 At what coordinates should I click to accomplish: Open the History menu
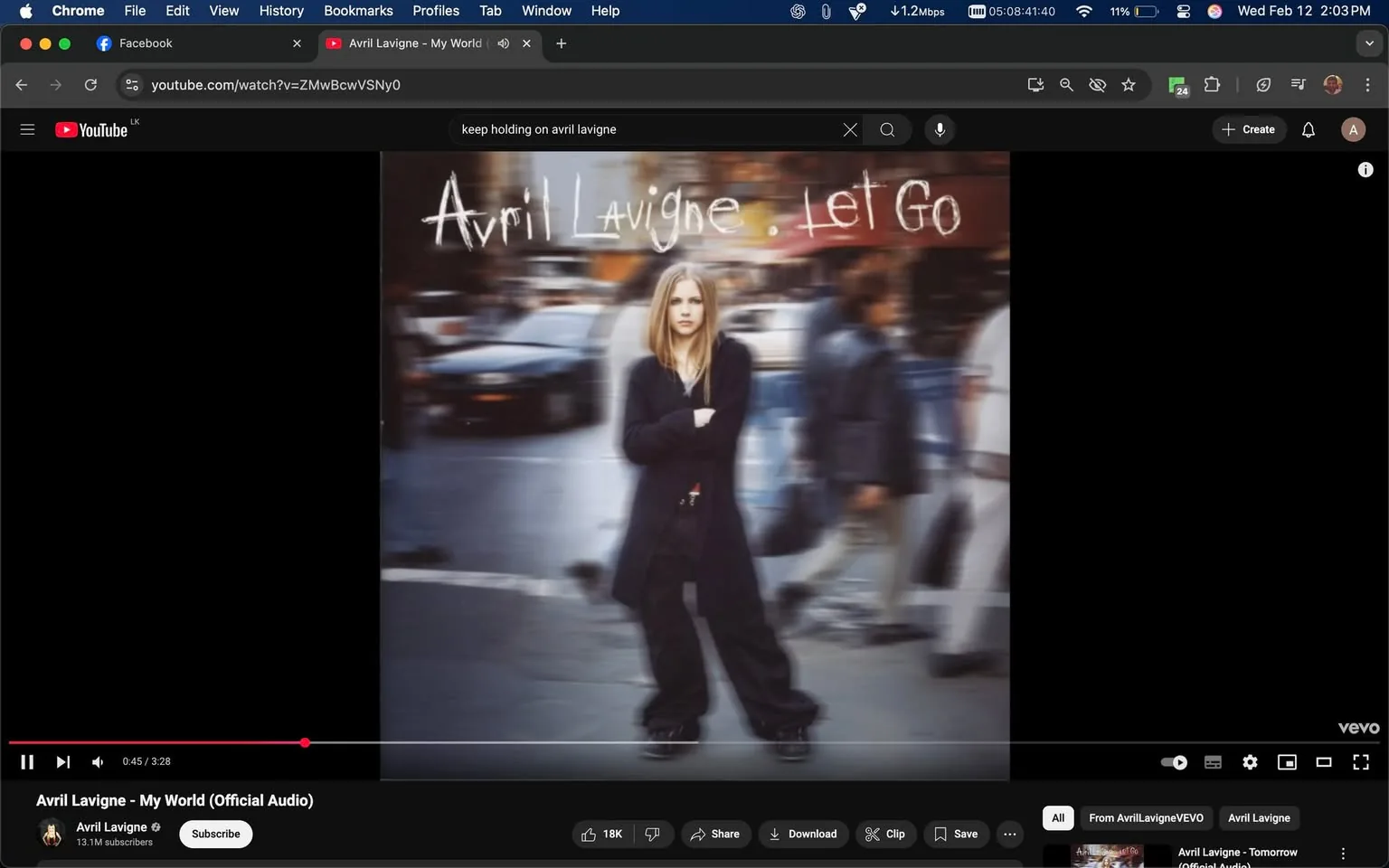[x=280, y=10]
